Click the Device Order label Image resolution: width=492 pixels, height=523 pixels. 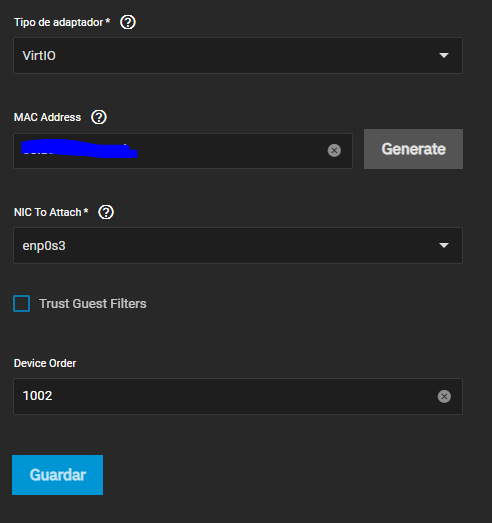(45, 363)
